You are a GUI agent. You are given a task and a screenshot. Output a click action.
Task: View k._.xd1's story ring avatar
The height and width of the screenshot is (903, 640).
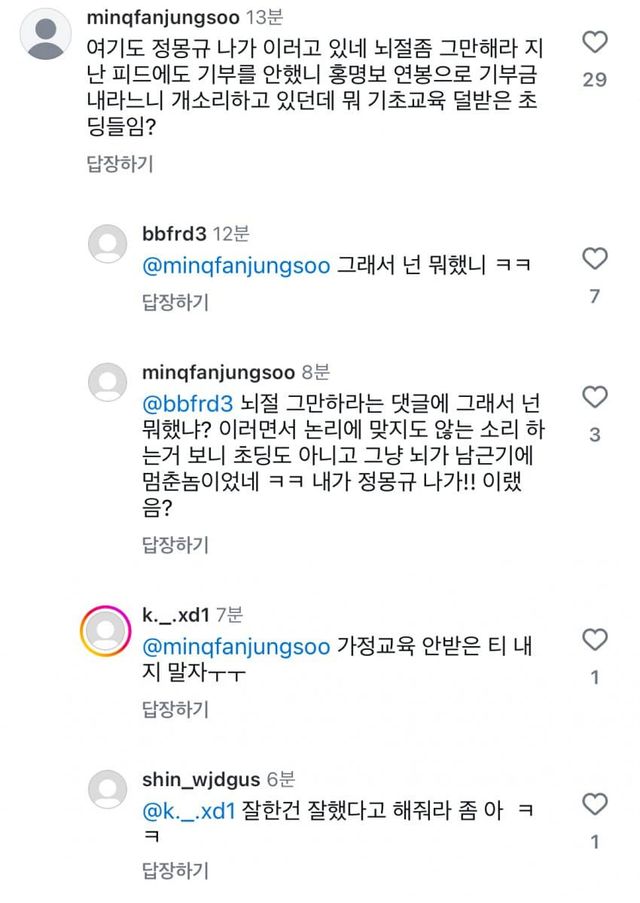(x=108, y=627)
